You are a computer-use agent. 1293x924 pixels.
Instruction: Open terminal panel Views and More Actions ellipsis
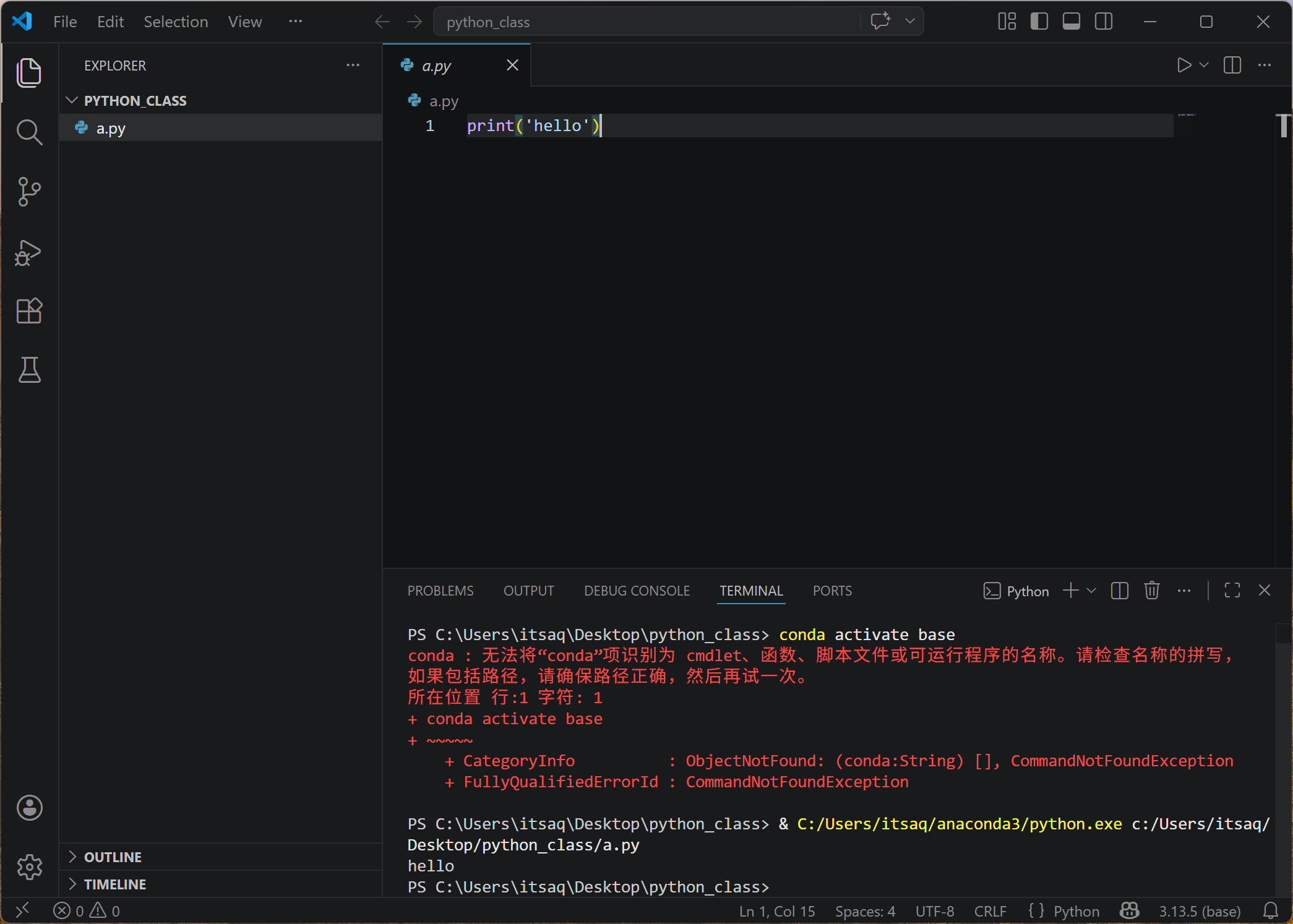(x=1184, y=591)
